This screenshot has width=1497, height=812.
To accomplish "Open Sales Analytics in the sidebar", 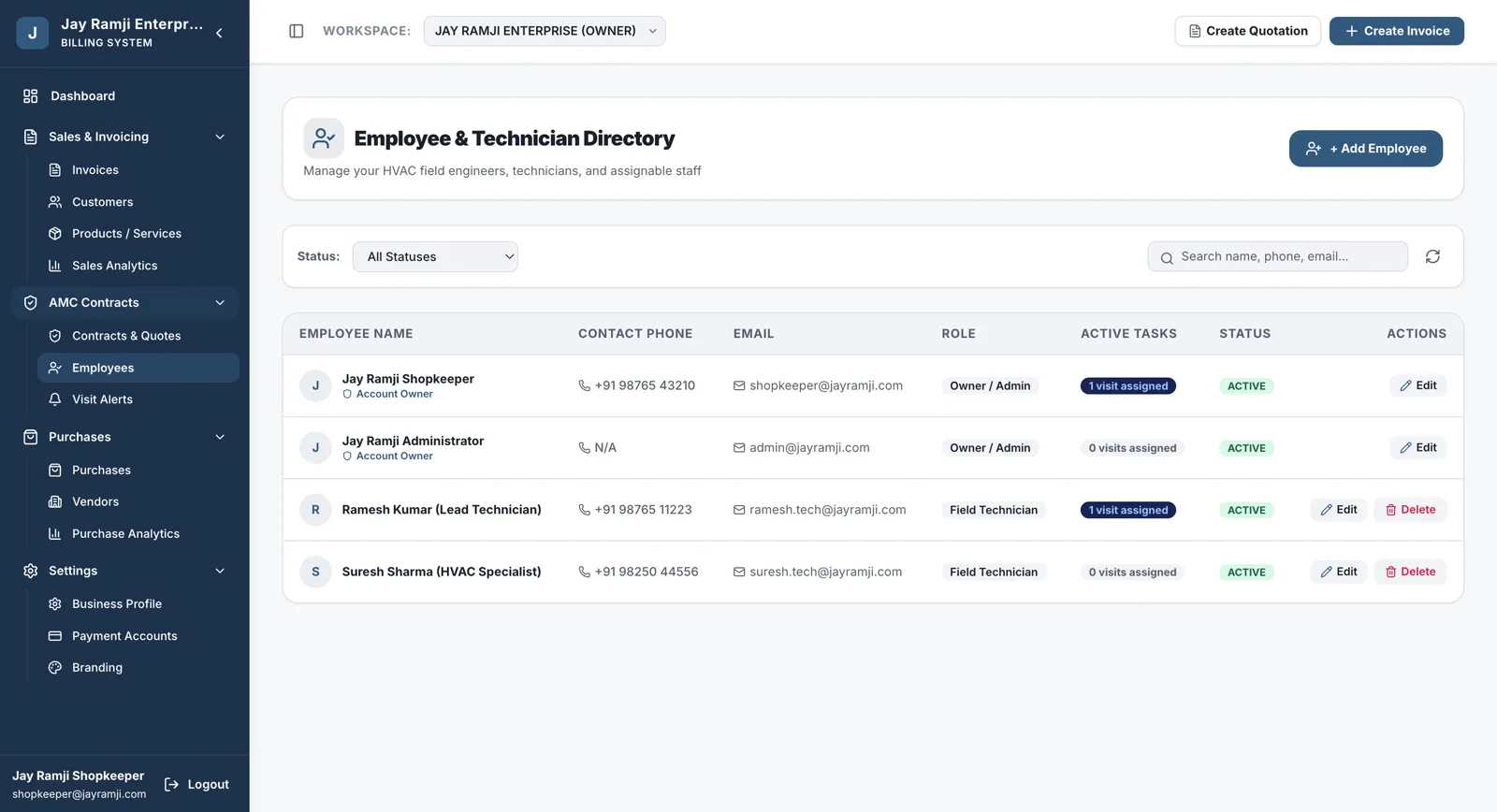I will [x=138, y=266].
